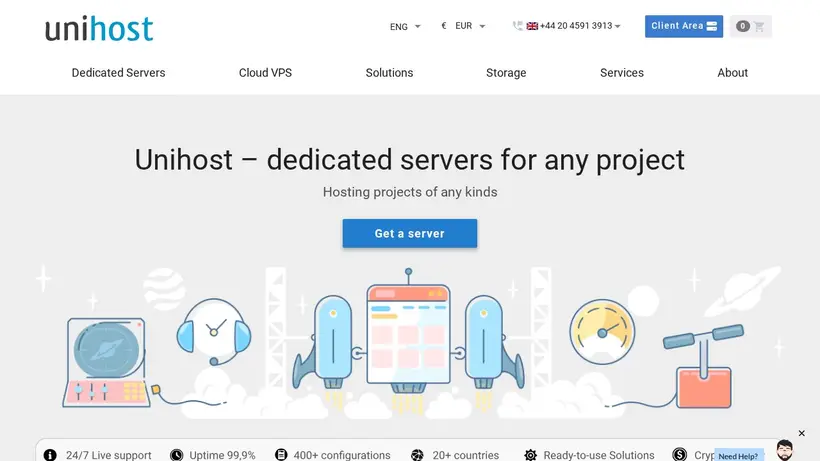
Task: Click the 400+ configurations list icon
Action: [281, 455]
